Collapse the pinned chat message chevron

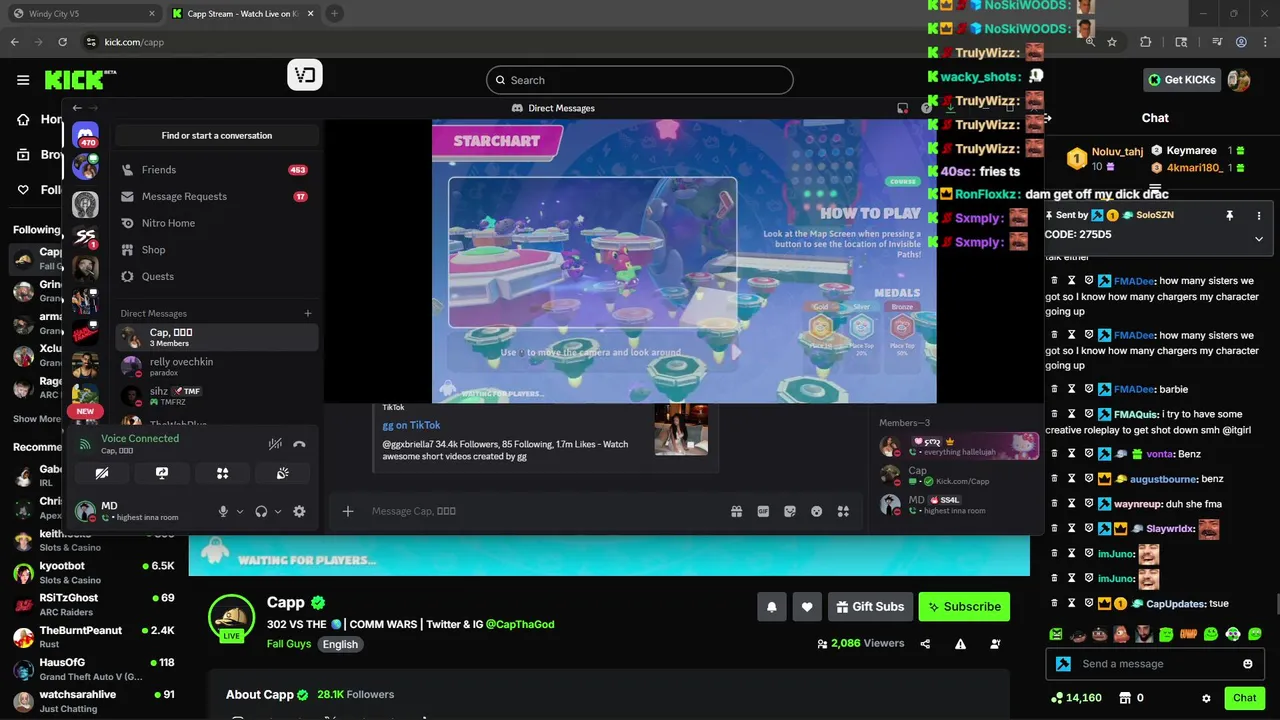tap(1259, 239)
